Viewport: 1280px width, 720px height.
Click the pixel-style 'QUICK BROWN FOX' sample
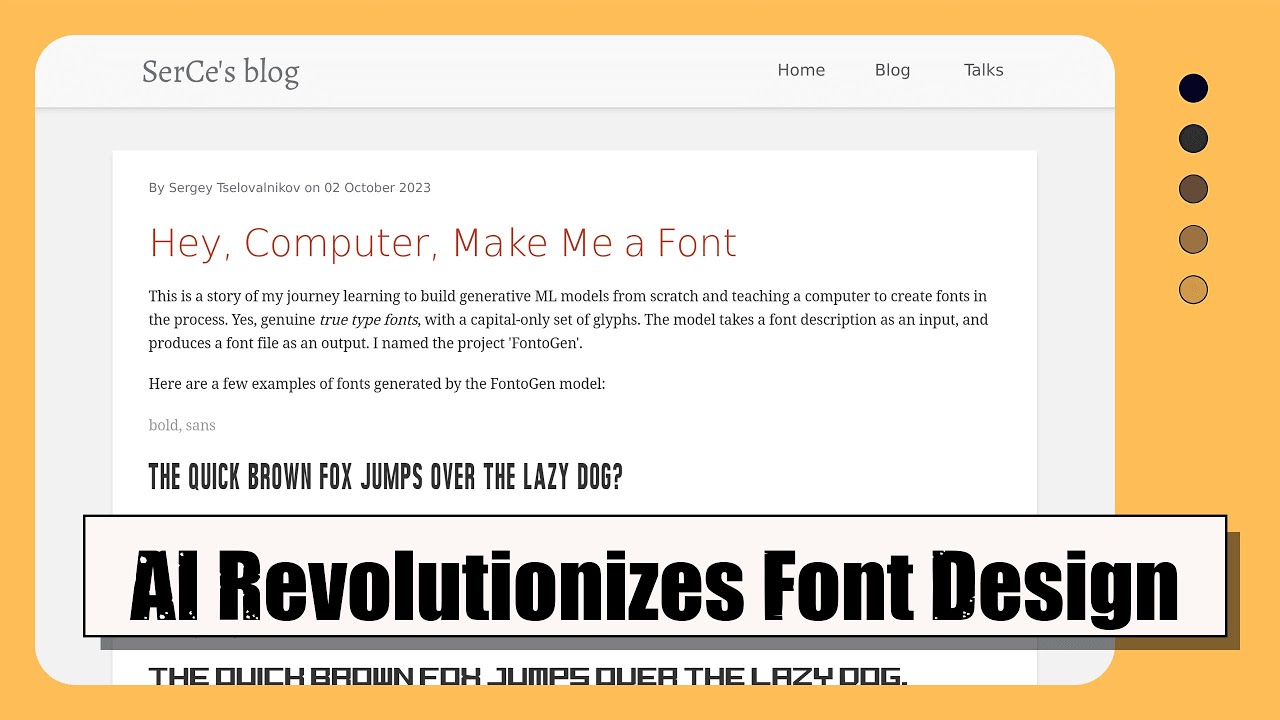(x=527, y=677)
